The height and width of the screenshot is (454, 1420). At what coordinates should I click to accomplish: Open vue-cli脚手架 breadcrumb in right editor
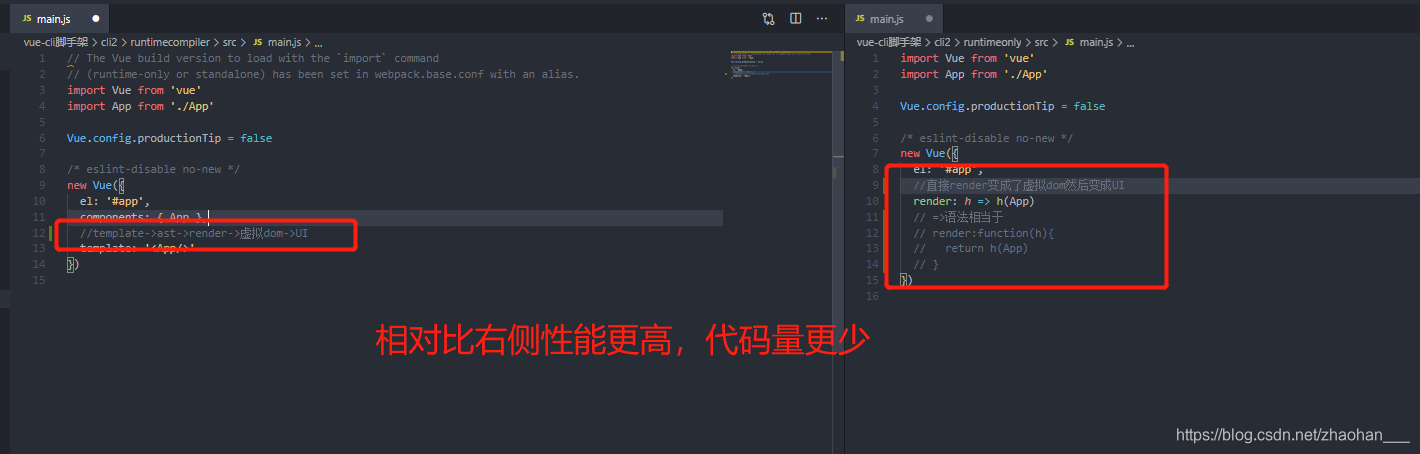[889, 42]
